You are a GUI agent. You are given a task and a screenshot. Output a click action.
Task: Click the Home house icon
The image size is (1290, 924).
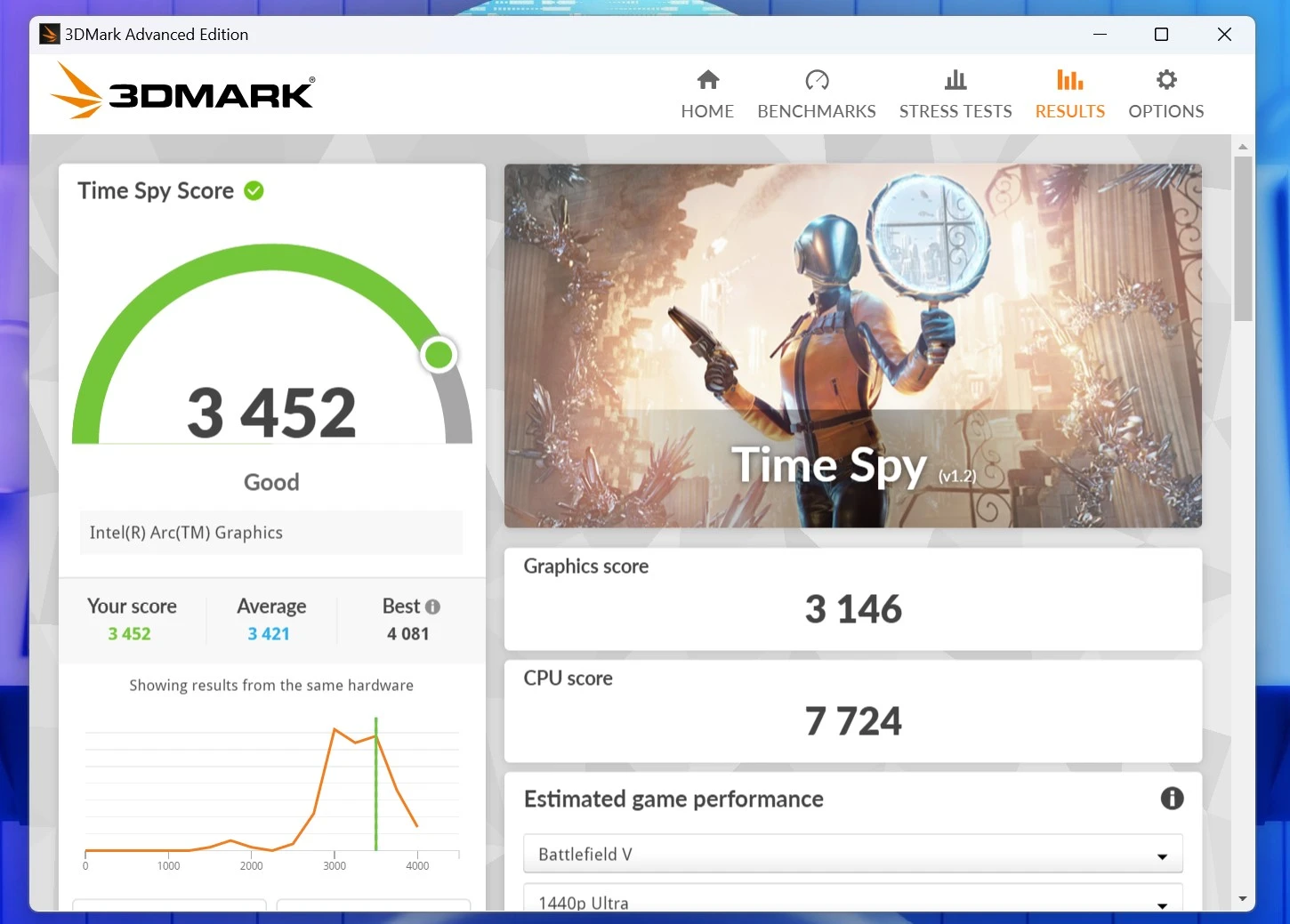707,80
